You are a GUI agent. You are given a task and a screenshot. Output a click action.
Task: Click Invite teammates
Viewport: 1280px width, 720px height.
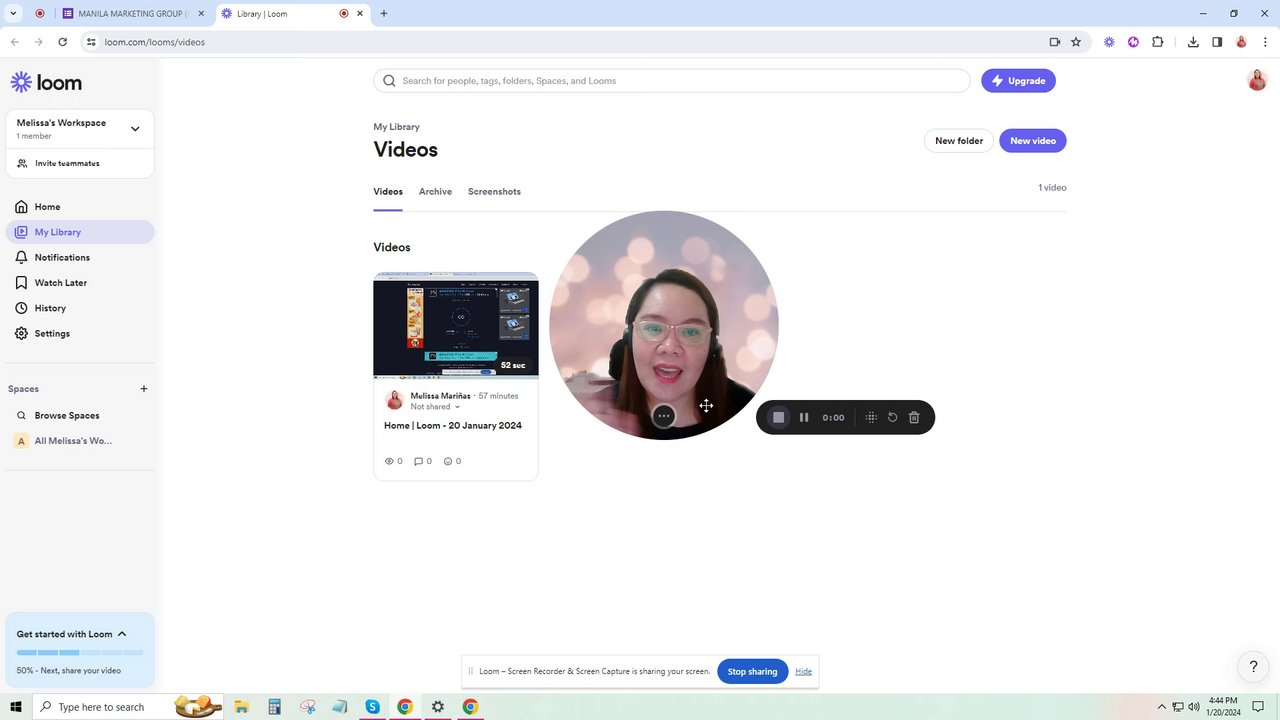tap(67, 163)
